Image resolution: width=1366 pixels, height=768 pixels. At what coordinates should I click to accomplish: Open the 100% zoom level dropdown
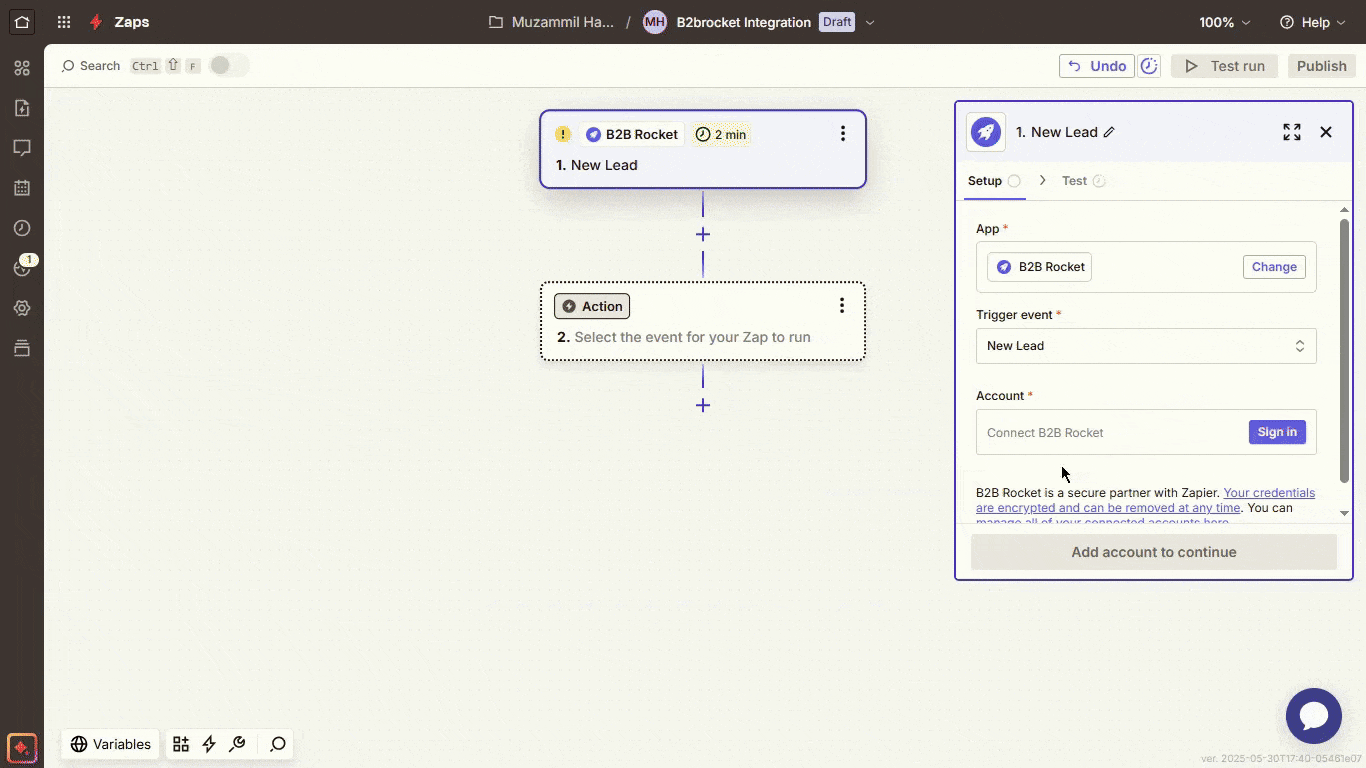pyautogui.click(x=1225, y=22)
